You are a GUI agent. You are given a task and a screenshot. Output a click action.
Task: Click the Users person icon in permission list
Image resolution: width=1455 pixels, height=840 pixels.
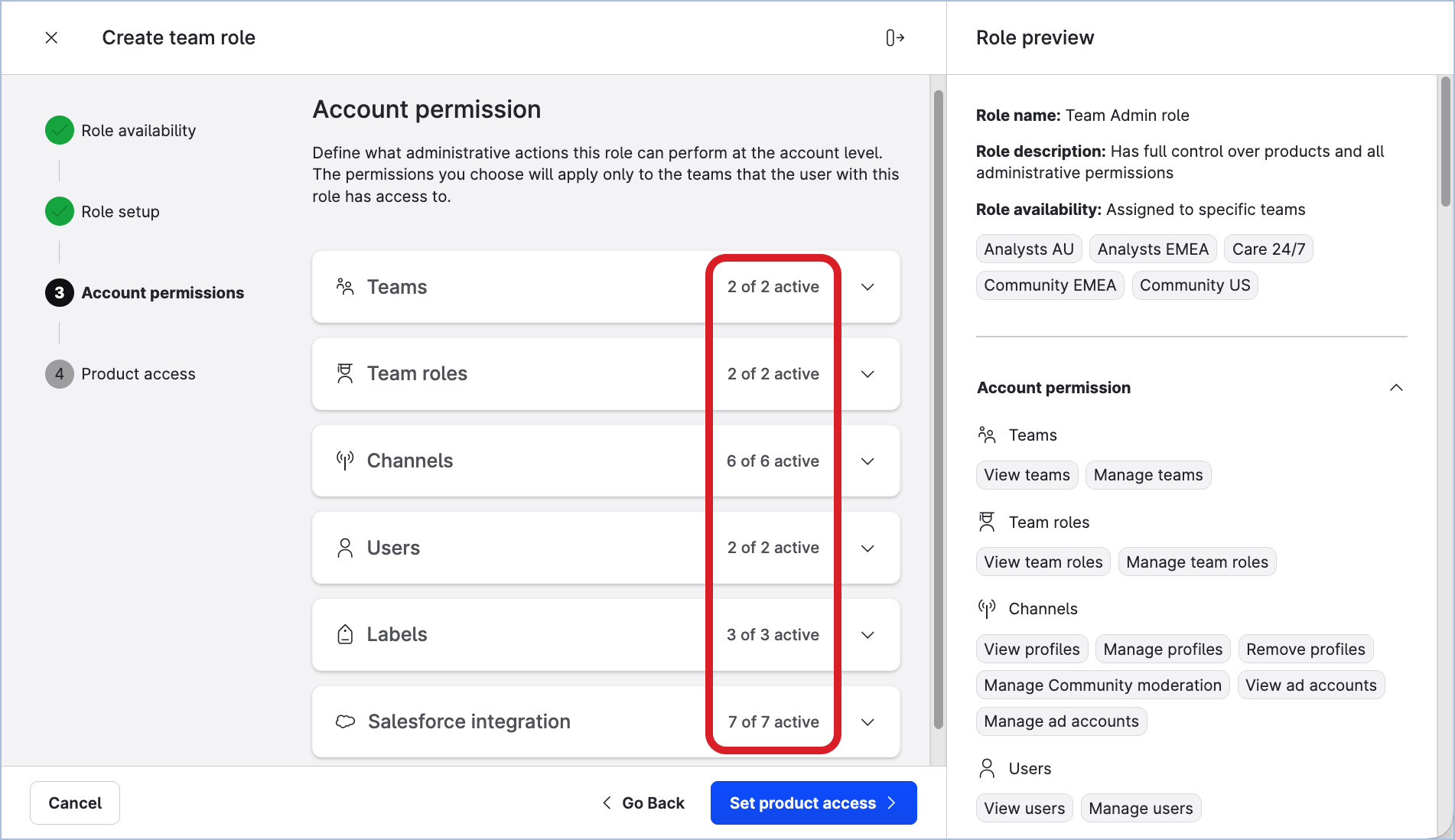[345, 548]
